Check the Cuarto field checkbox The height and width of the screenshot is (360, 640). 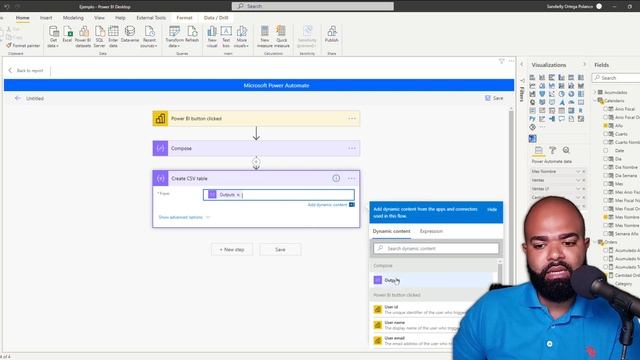pos(606,134)
